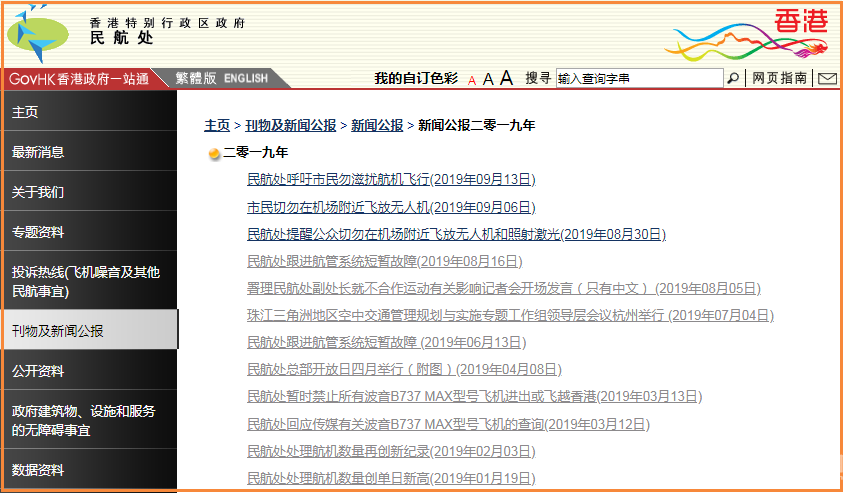Select the small red A font size

pos(472,80)
